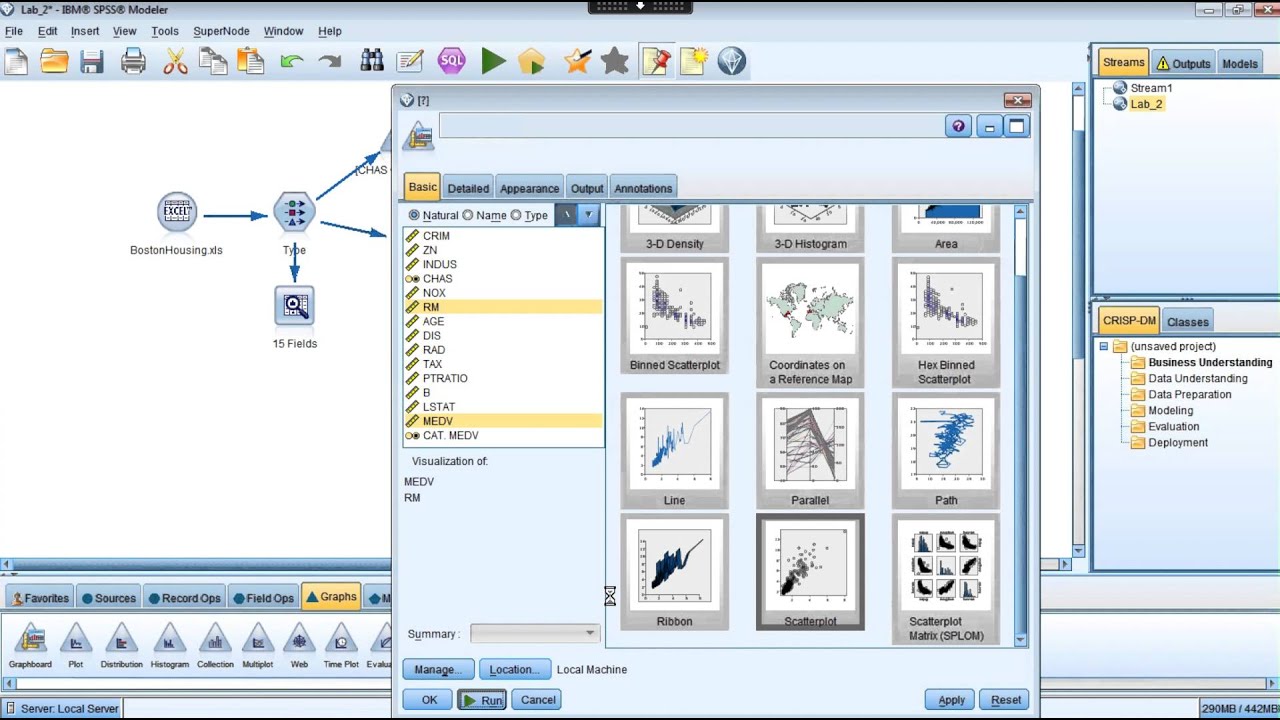Open the Field Ops palette tab

(x=263, y=598)
